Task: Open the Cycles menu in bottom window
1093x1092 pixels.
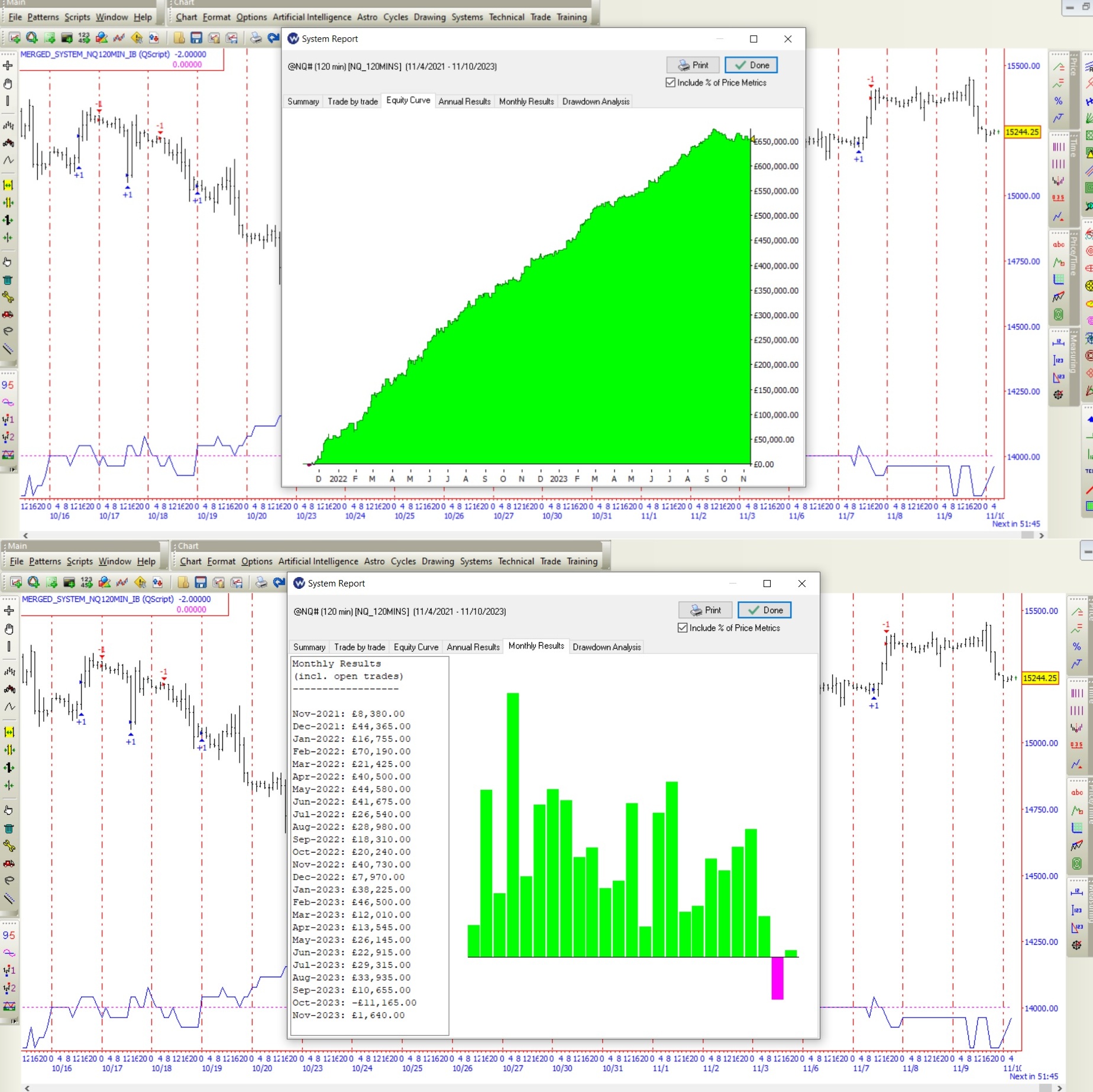Action: click(403, 562)
